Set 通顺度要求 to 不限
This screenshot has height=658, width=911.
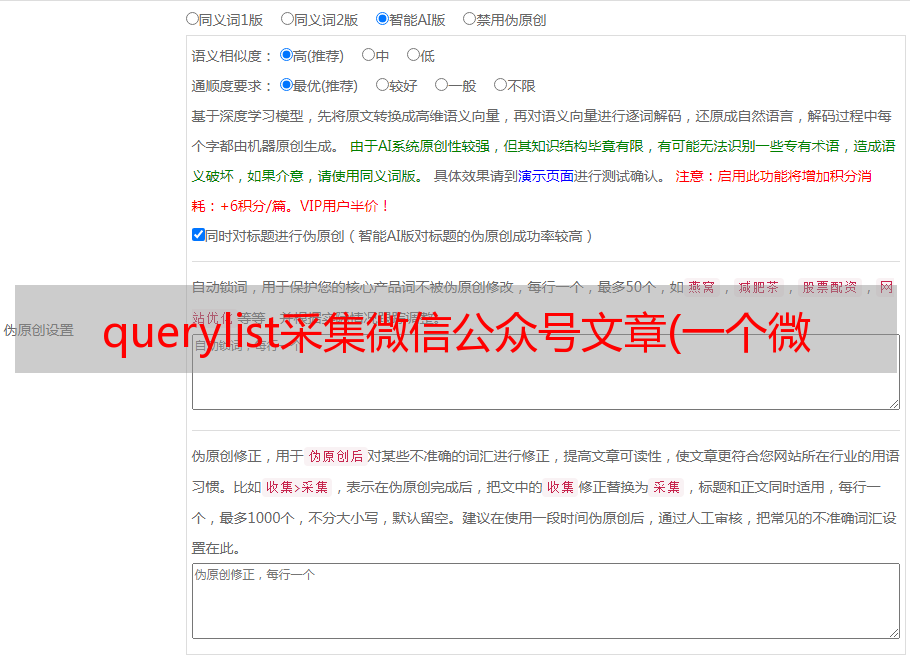[500, 85]
